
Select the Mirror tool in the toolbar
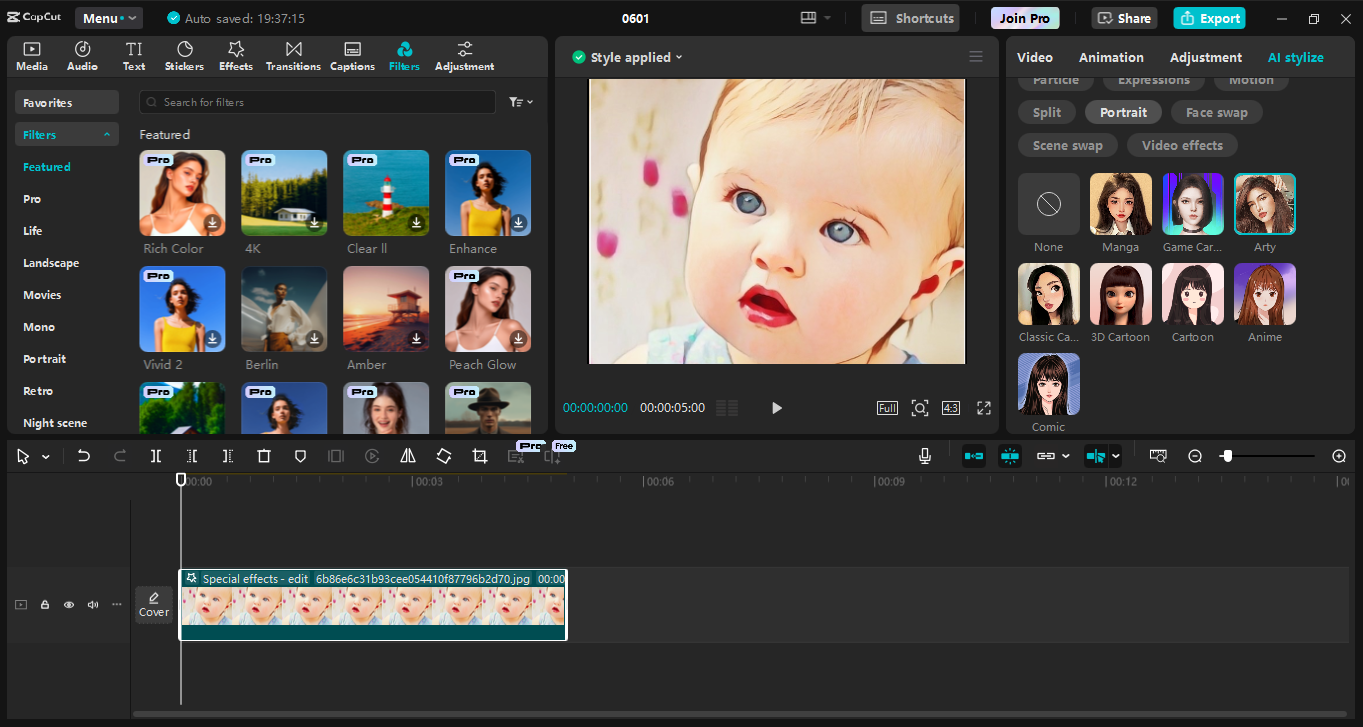click(x=407, y=456)
